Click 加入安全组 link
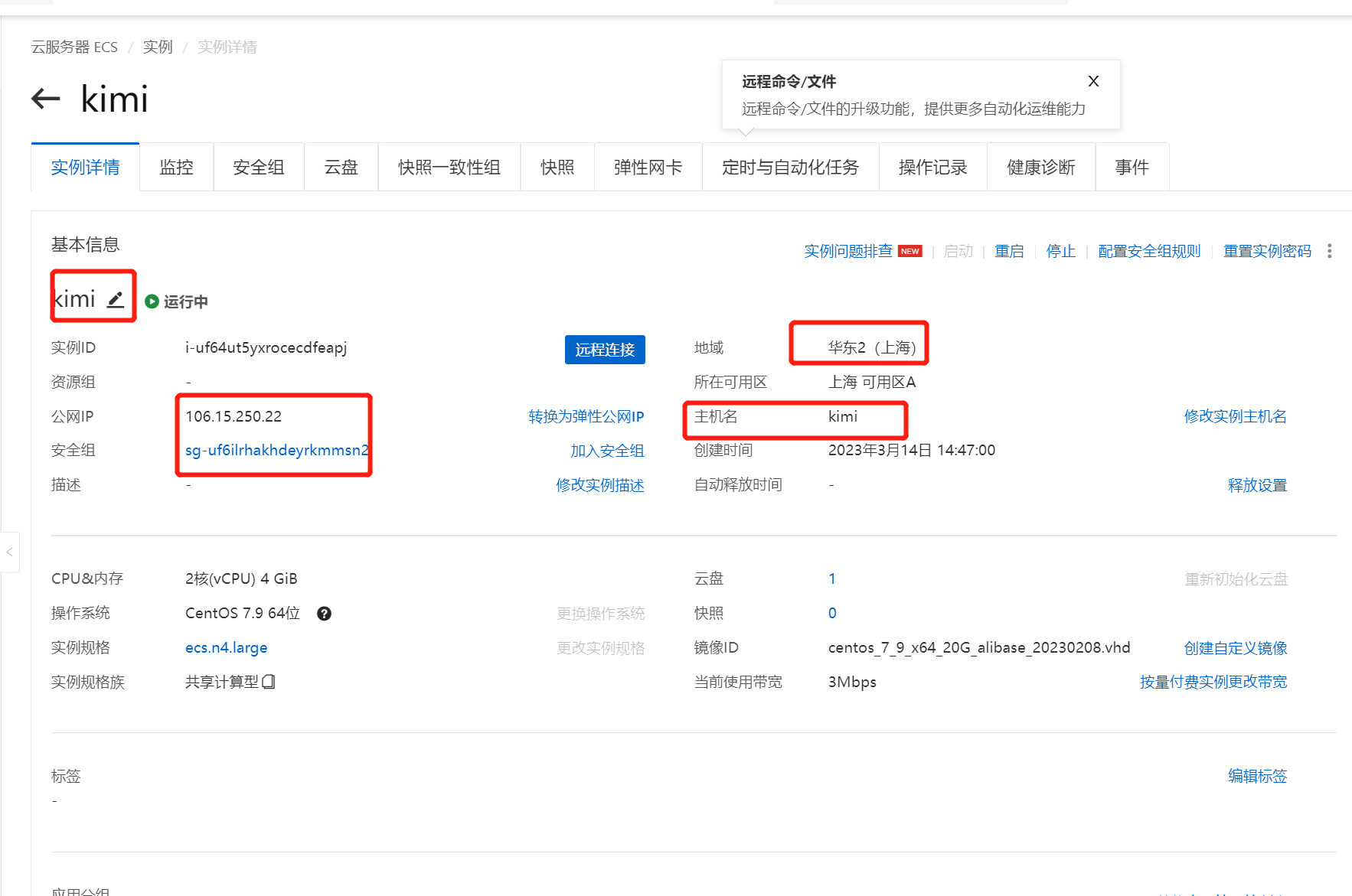 [x=607, y=451]
